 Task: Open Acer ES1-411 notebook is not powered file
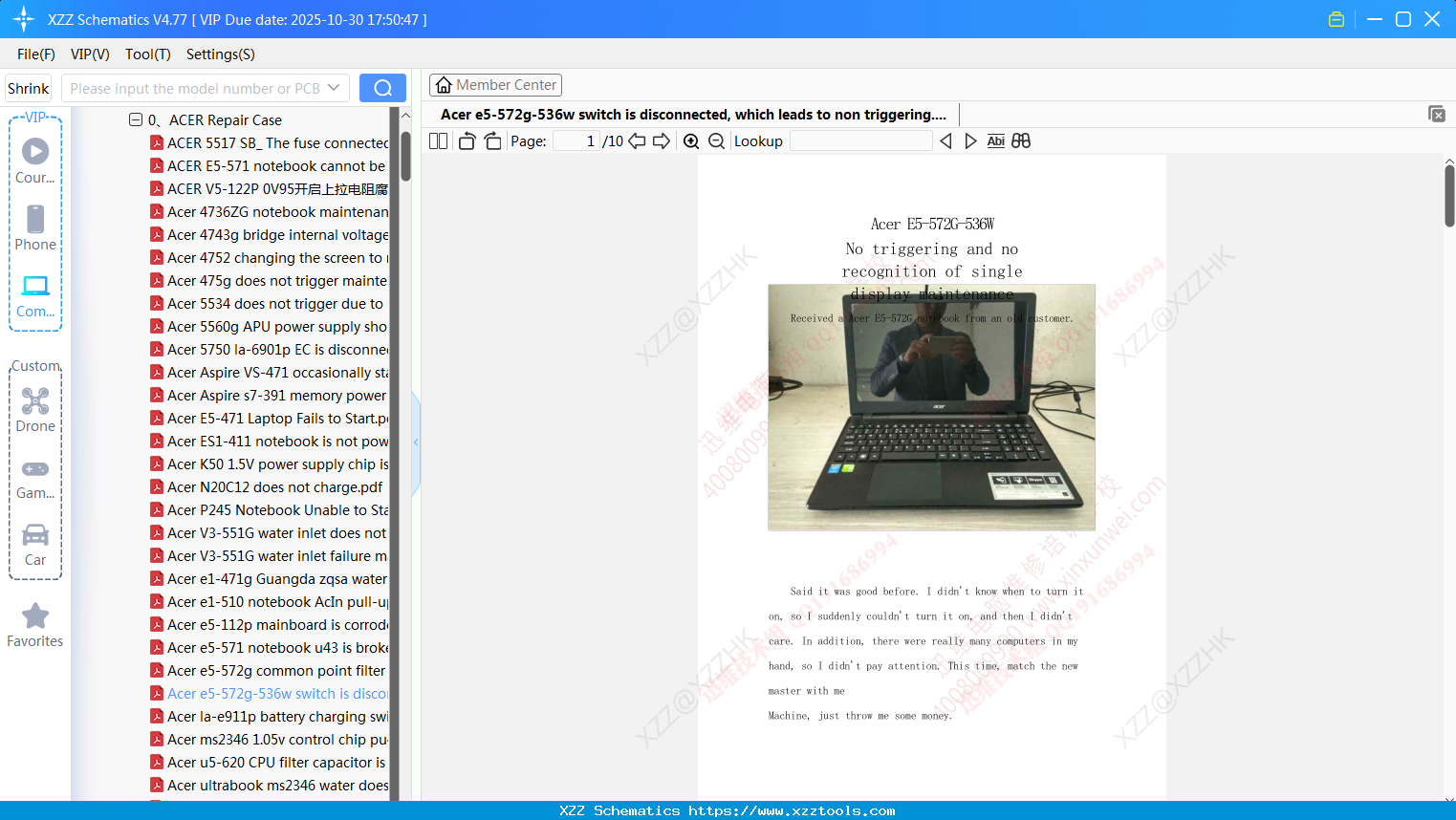(x=269, y=442)
